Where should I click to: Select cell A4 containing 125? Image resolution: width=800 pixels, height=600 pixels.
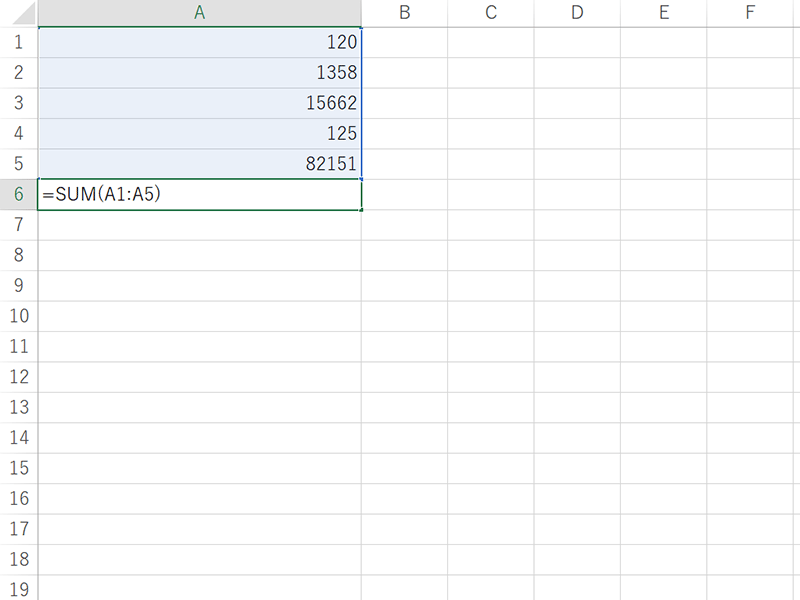(x=200, y=134)
